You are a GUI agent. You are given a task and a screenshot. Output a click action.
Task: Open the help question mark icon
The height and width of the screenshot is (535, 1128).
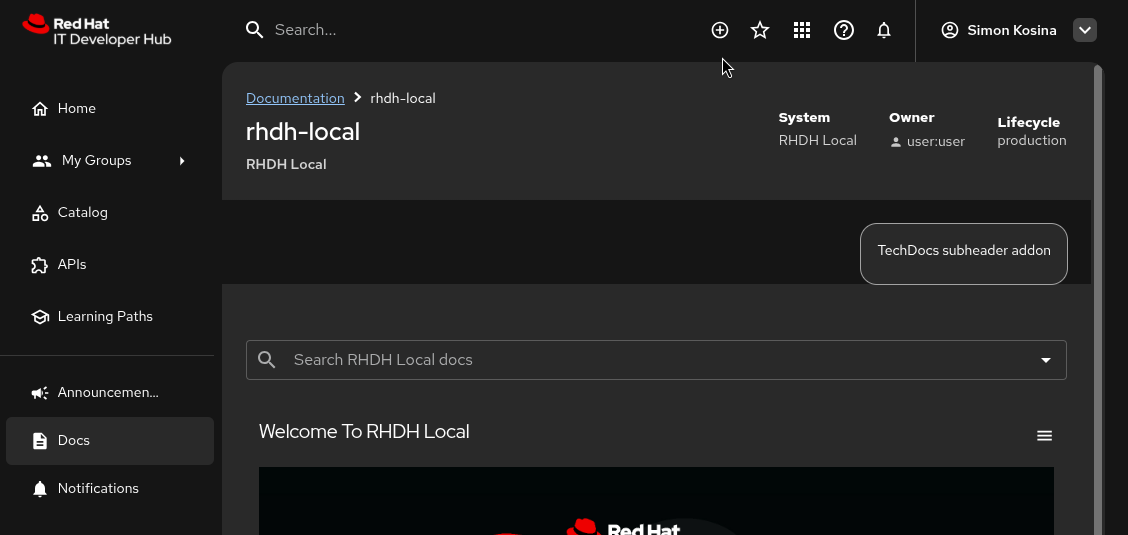(844, 30)
